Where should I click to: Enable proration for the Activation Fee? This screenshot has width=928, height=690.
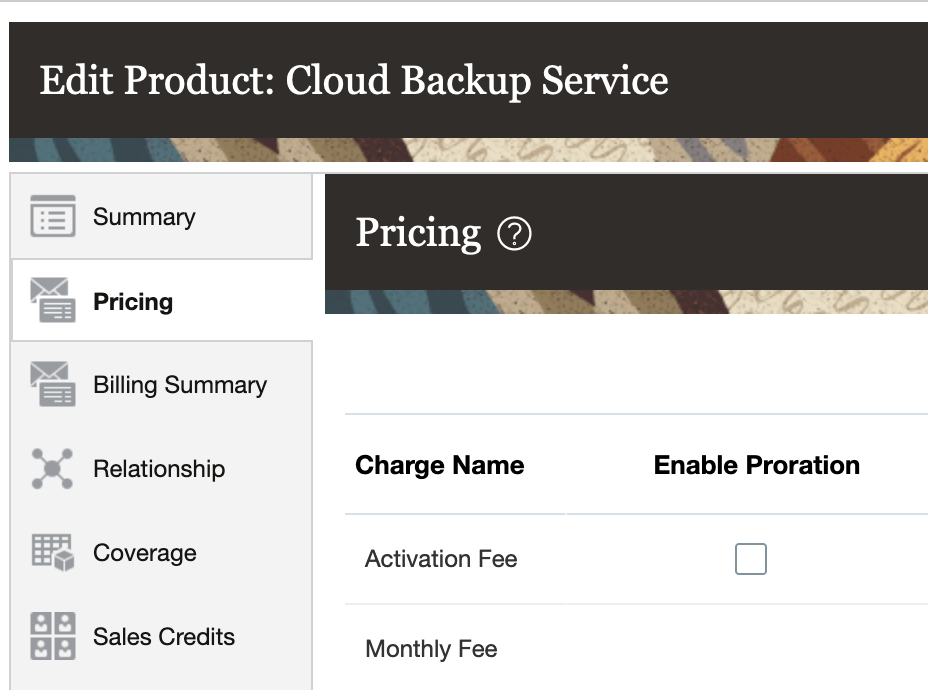750,559
